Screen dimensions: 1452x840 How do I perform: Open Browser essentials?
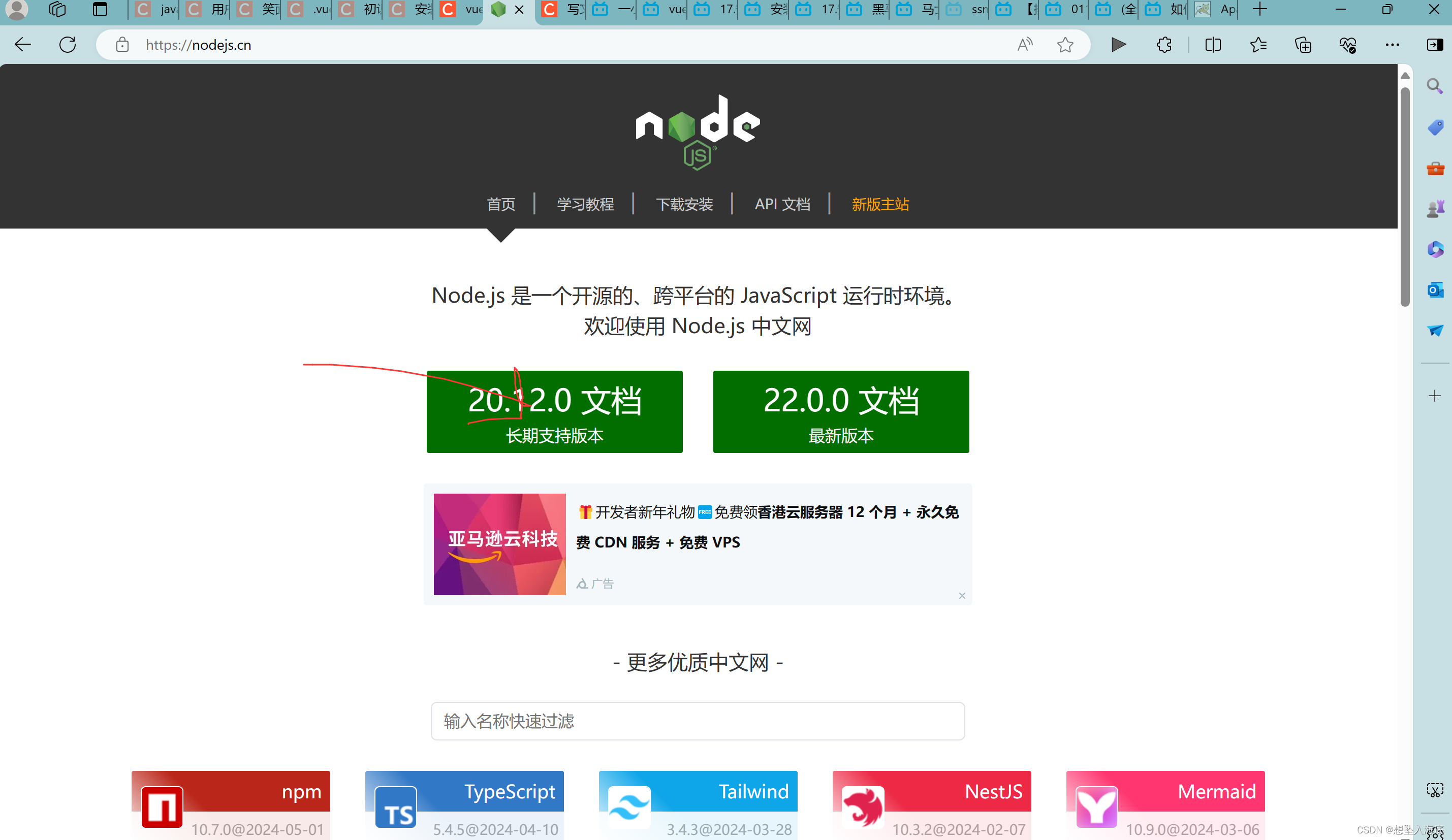point(1348,44)
